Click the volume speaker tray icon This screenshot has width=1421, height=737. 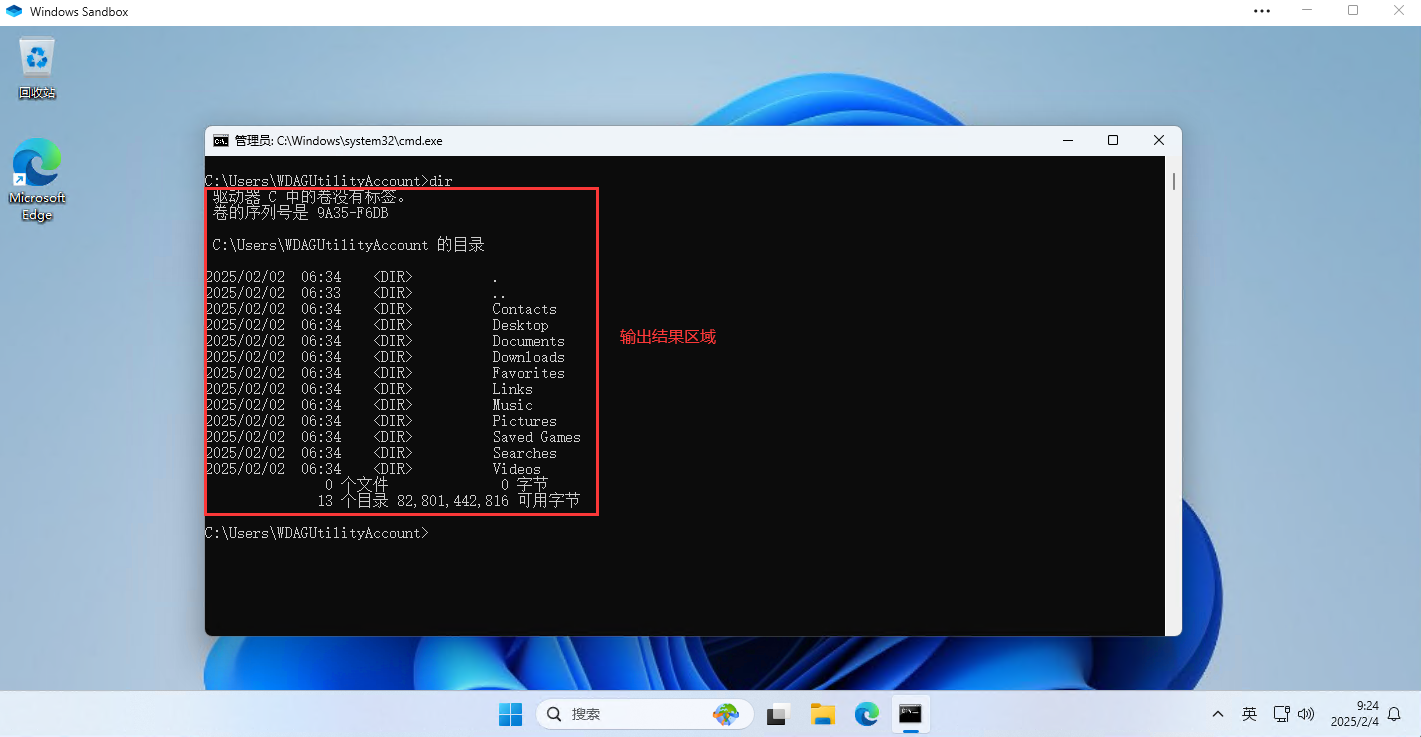[1305, 714]
